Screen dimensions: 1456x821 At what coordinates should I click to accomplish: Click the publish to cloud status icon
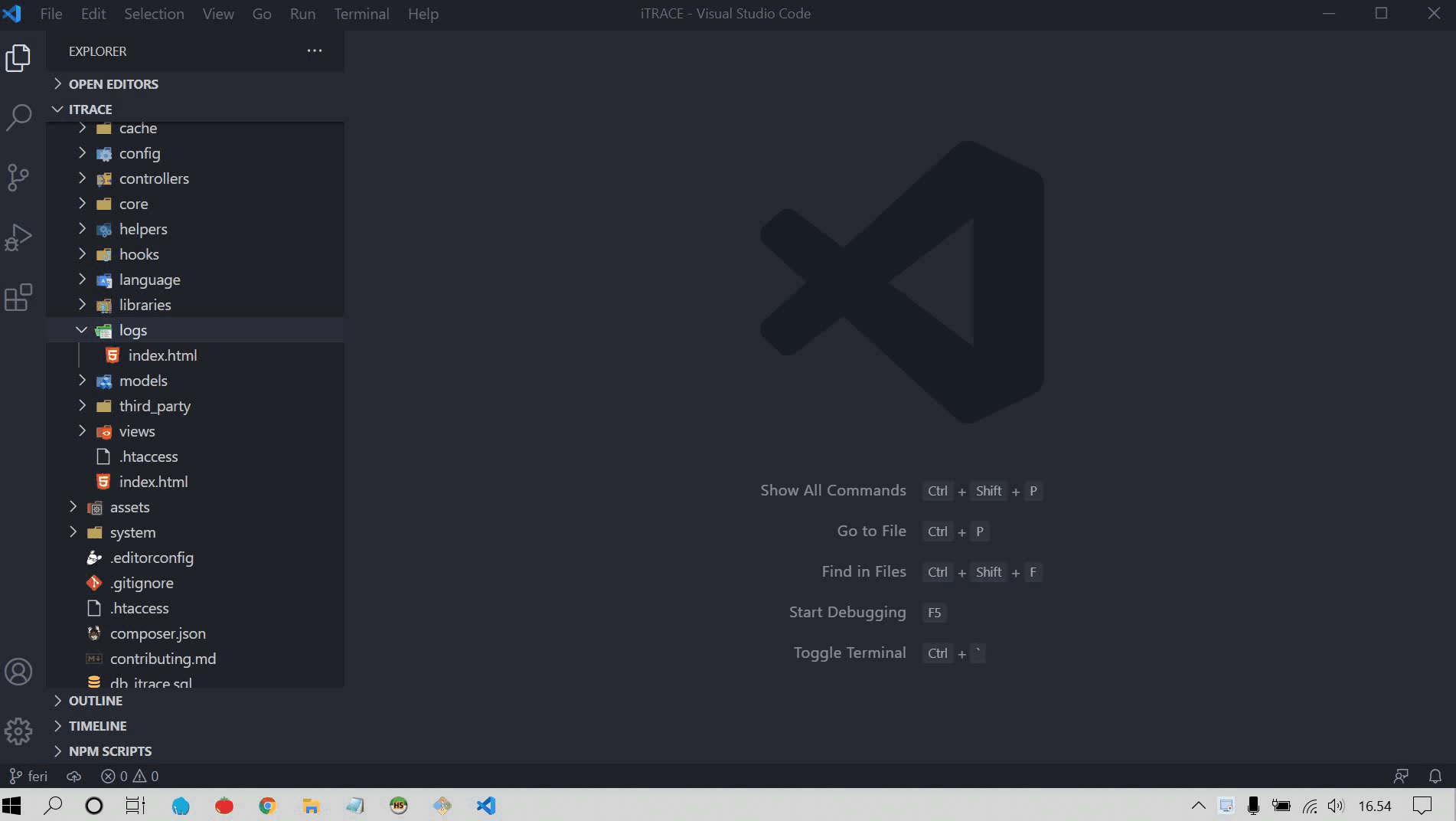pyautogui.click(x=74, y=776)
